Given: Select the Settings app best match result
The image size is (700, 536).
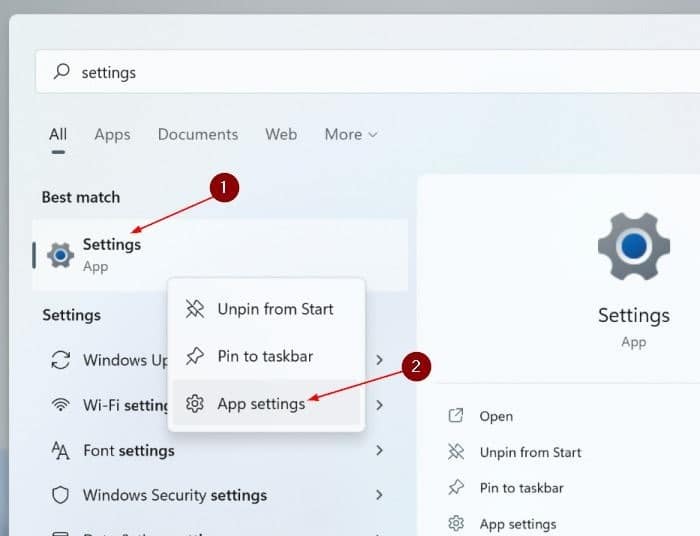Looking at the screenshot, I should 220,255.
